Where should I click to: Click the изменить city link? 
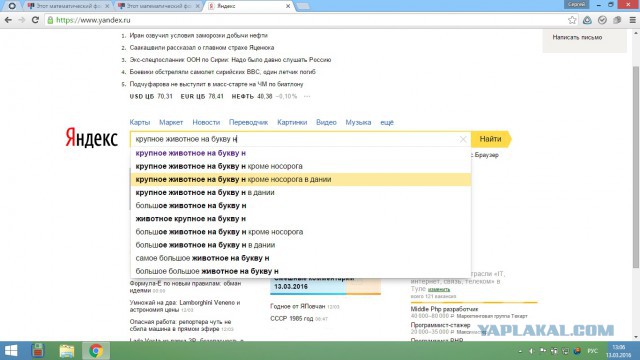pyautogui.click(x=439, y=289)
